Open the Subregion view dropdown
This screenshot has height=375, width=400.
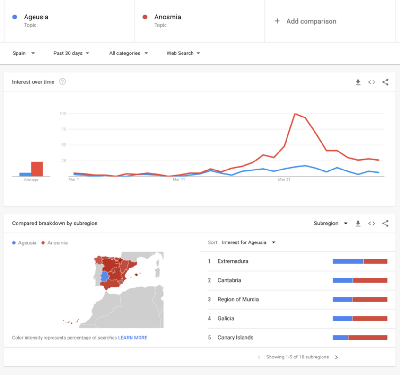[331, 223]
